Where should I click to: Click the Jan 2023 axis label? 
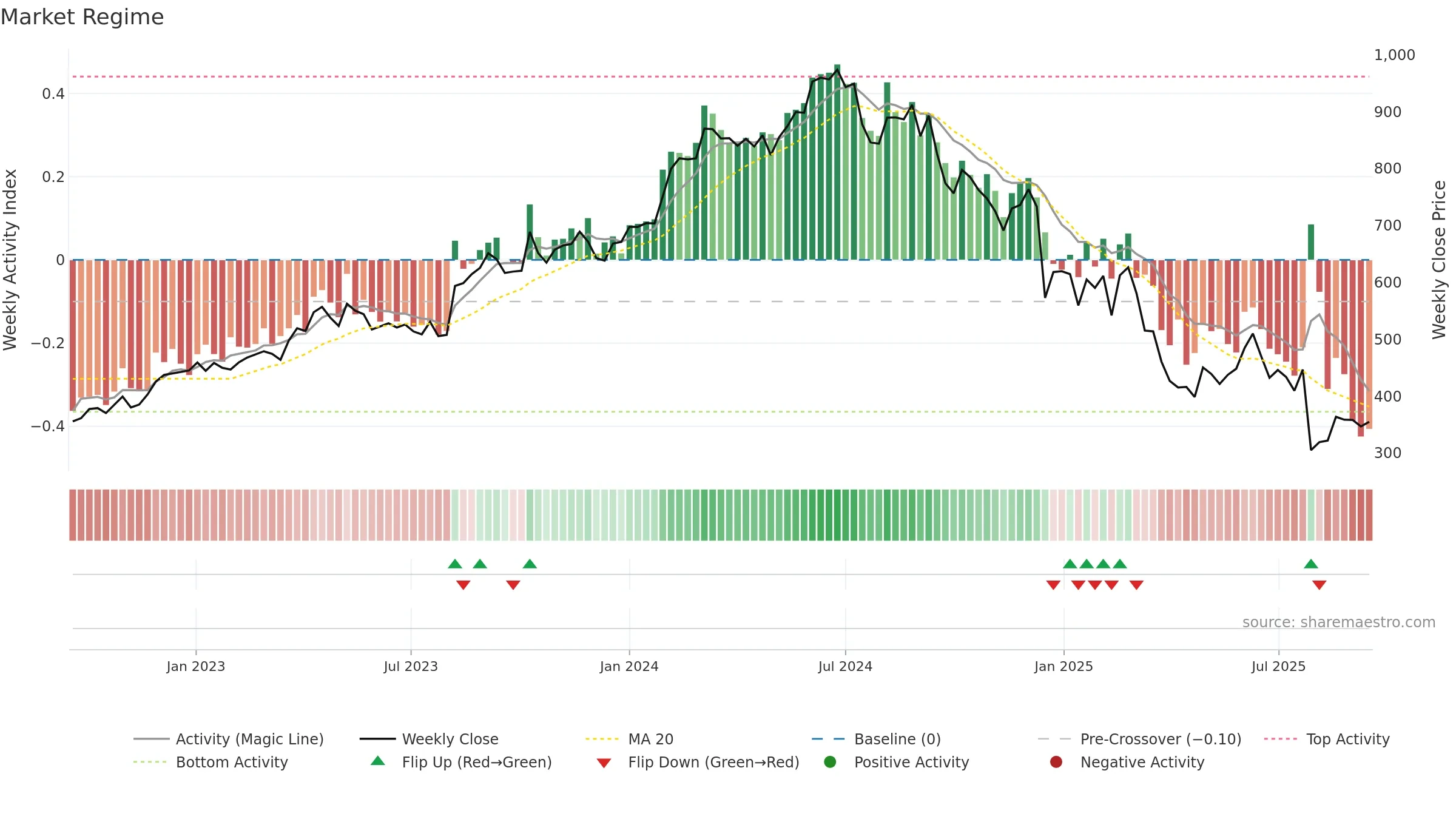coord(196,666)
